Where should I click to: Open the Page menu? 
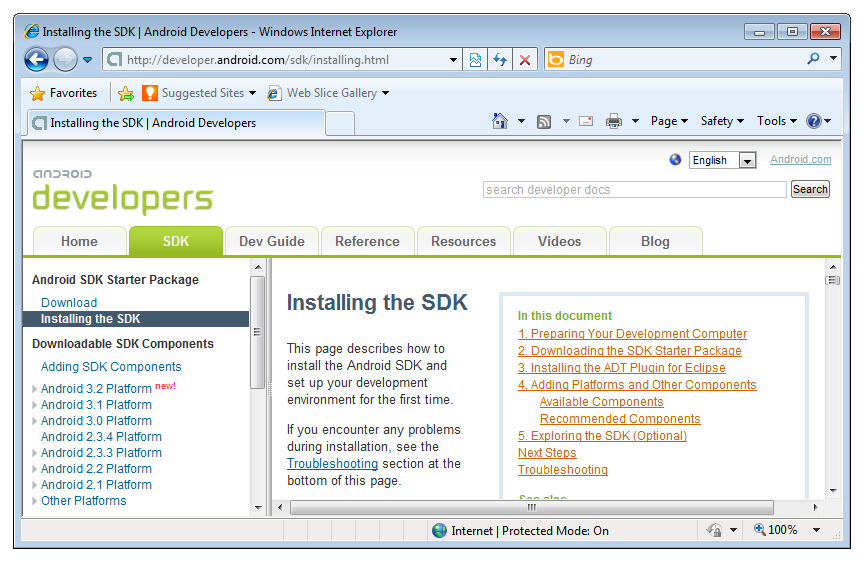tap(669, 121)
